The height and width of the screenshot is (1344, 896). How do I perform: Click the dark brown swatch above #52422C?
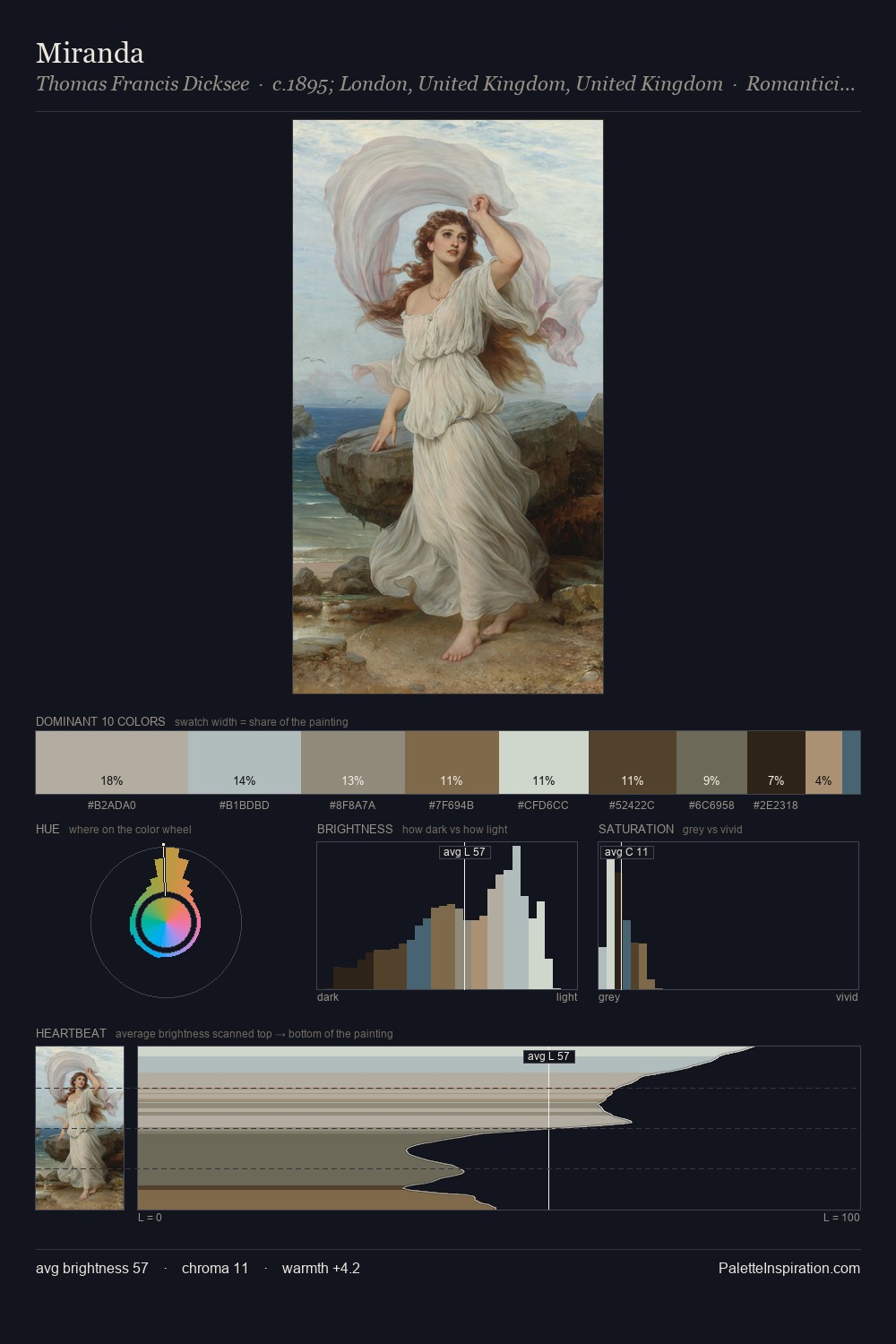pyautogui.click(x=633, y=762)
